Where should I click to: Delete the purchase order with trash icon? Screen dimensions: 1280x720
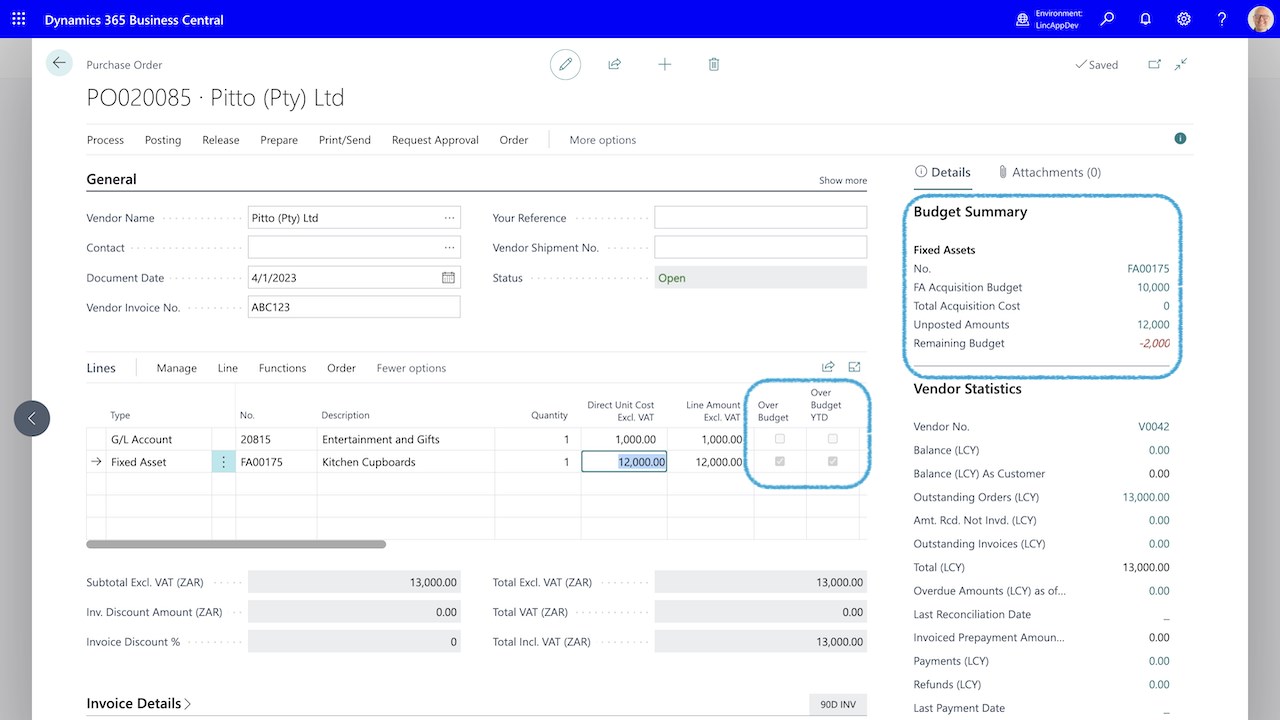[714, 64]
